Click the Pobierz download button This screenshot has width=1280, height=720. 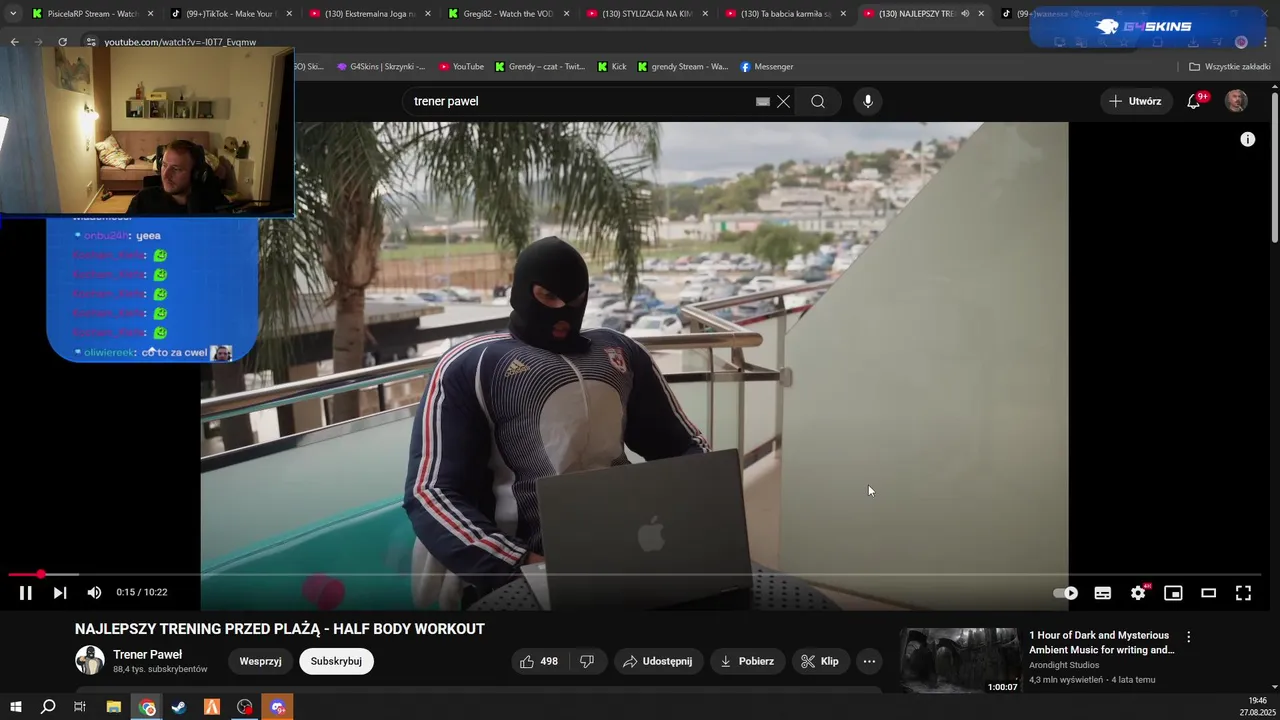747,661
